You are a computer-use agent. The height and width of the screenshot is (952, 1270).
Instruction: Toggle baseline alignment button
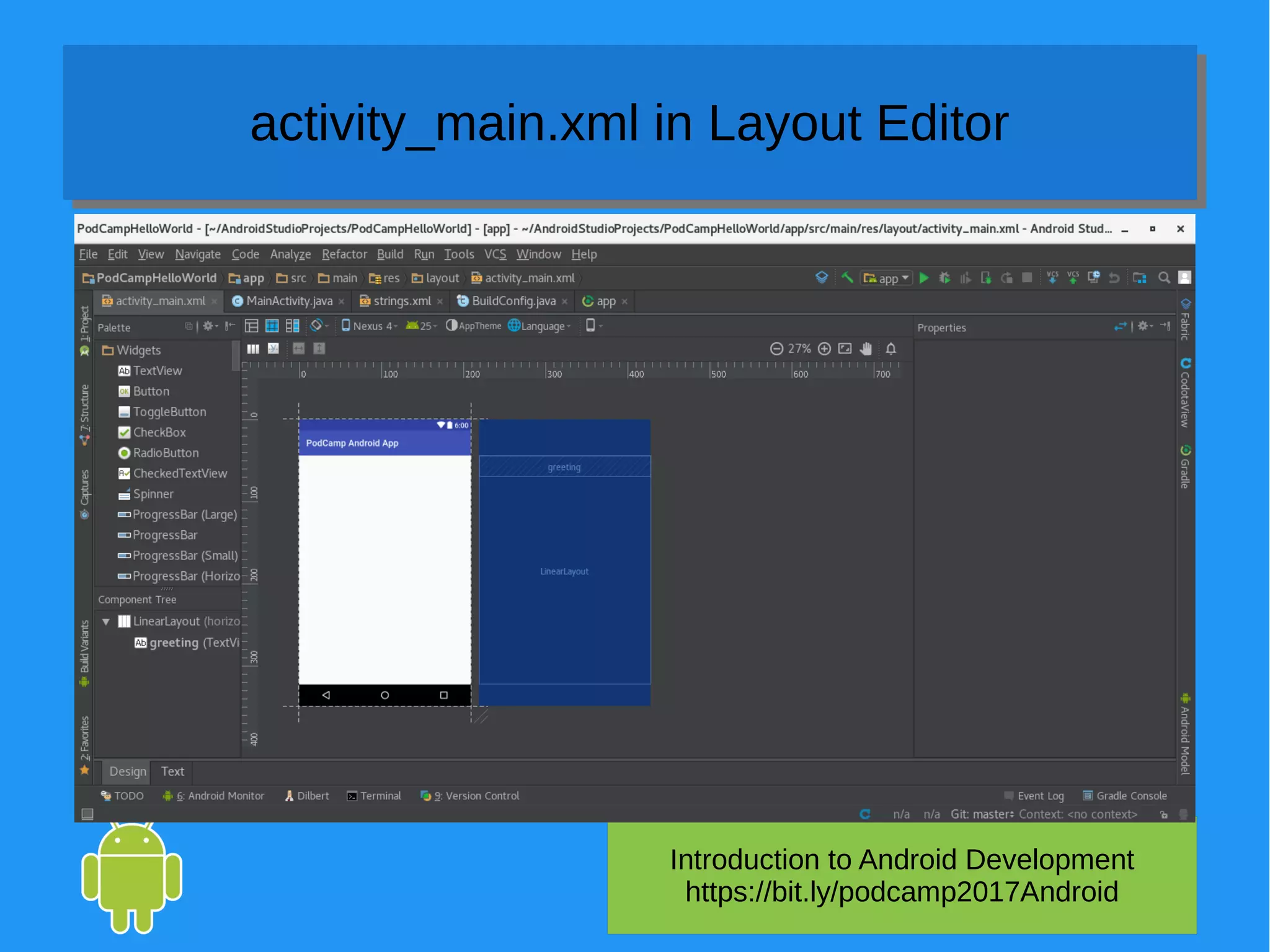[273, 349]
